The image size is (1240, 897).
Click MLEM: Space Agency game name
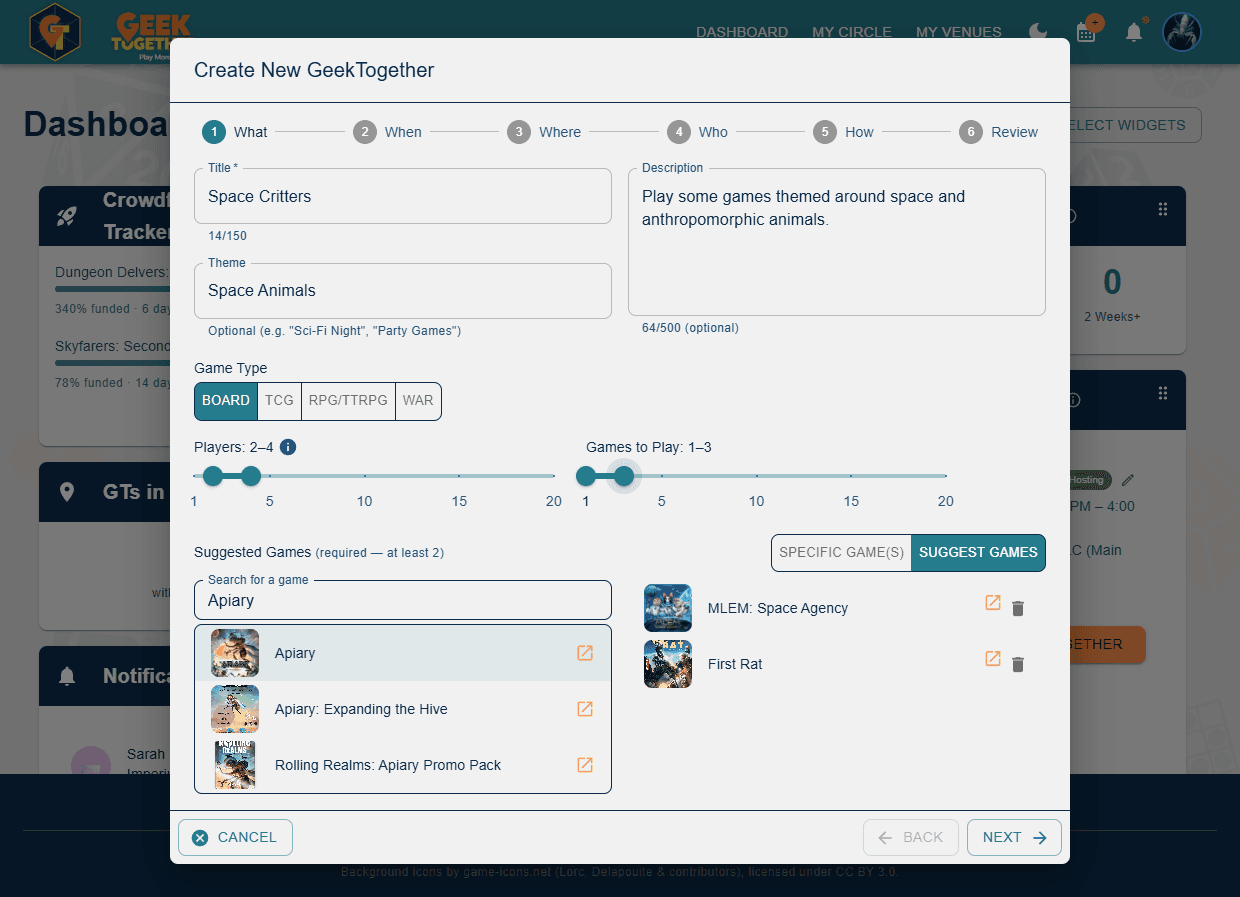tap(778, 608)
